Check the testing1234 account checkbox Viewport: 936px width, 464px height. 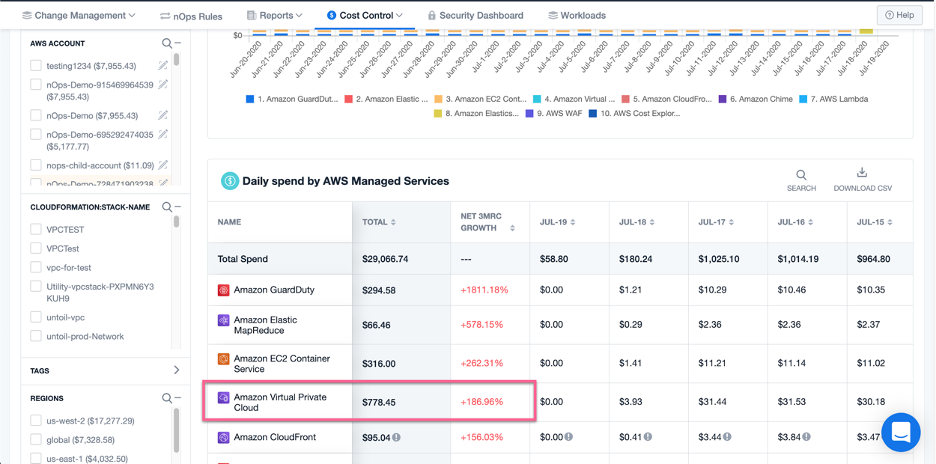[x=36, y=66]
